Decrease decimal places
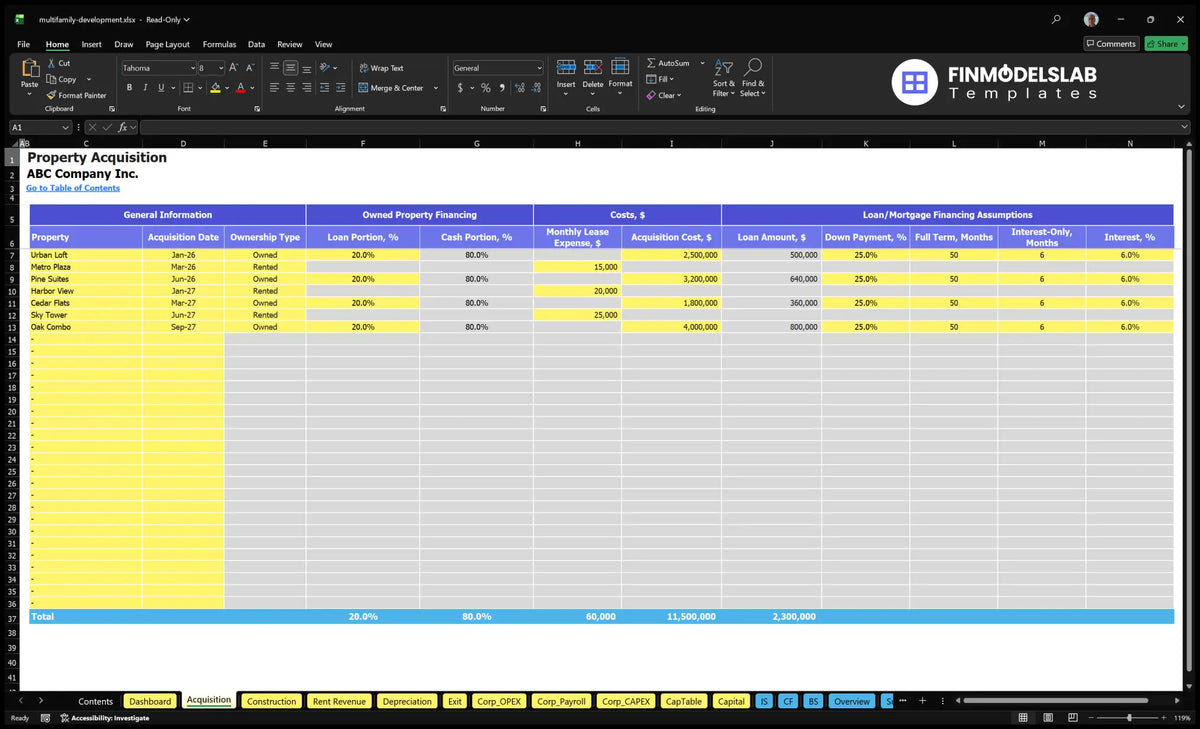 [x=536, y=88]
